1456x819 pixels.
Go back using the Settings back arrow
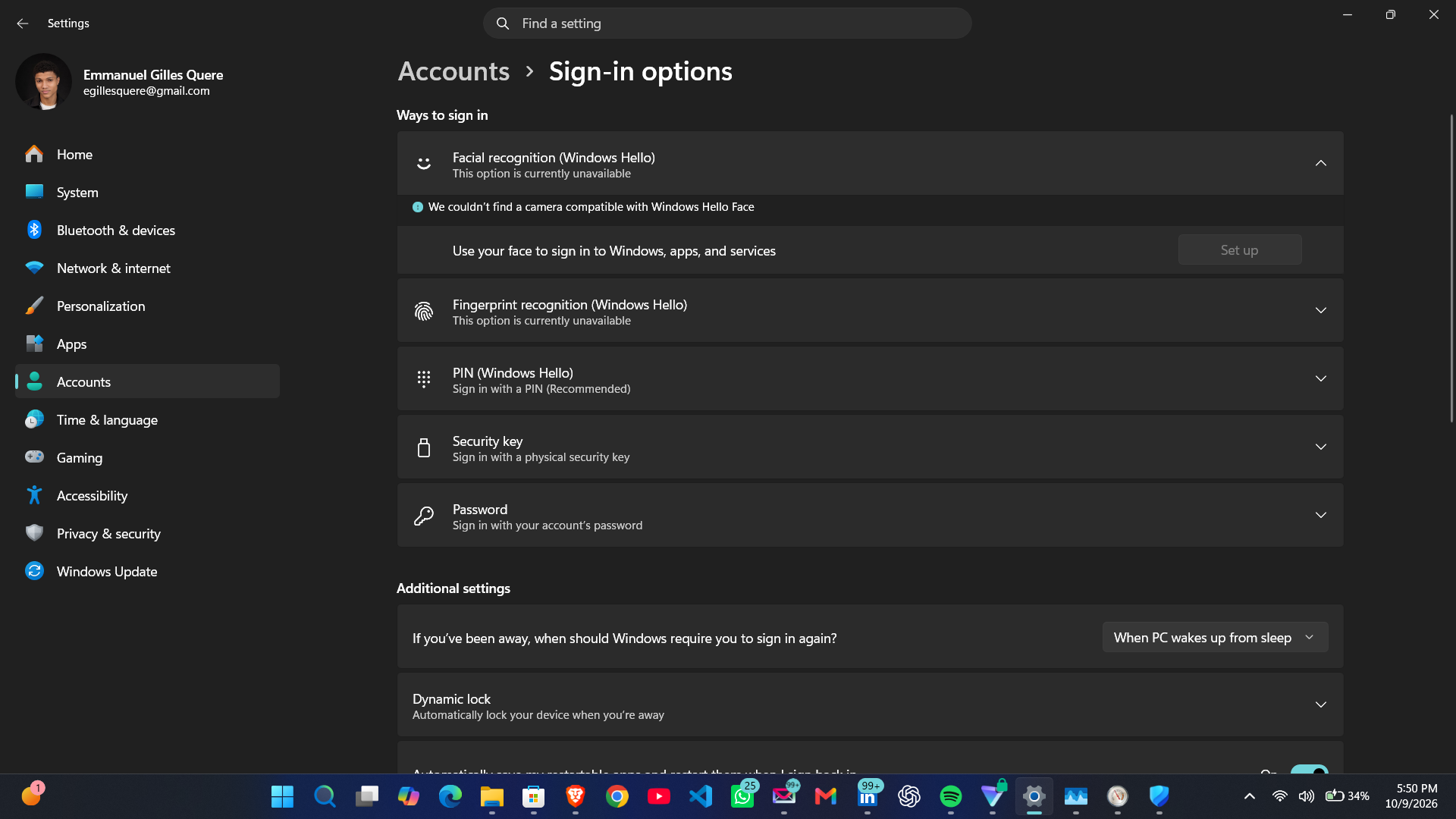click(x=22, y=24)
